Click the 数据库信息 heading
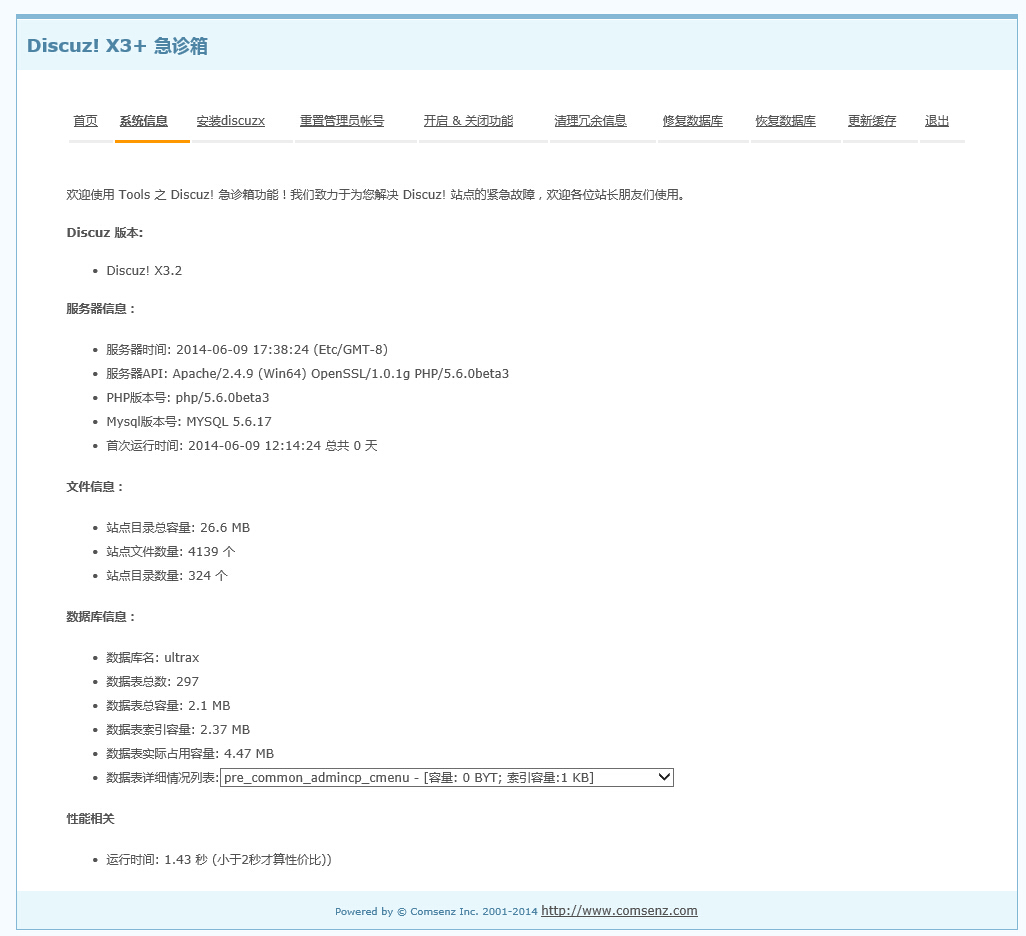Image resolution: width=1026 pixels, height=936 pixels. 100,617
